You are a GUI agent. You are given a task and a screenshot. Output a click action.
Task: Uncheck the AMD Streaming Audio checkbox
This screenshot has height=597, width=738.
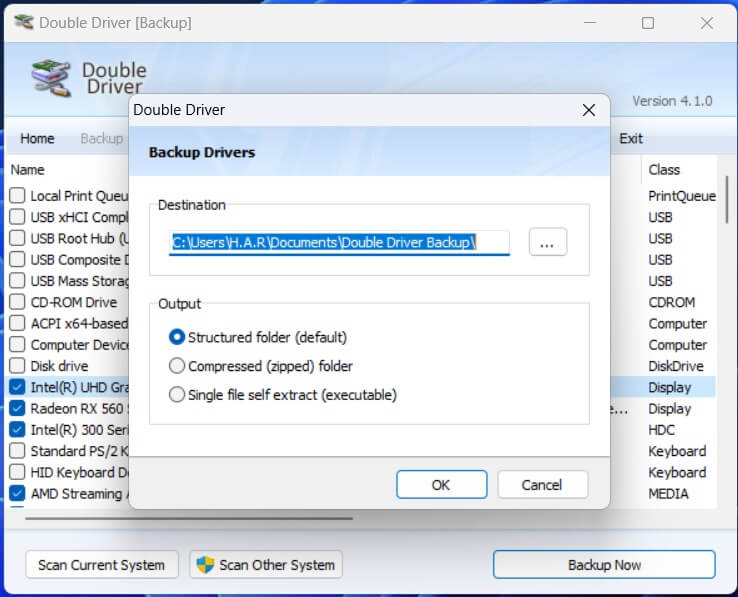[x=17, y=493]
